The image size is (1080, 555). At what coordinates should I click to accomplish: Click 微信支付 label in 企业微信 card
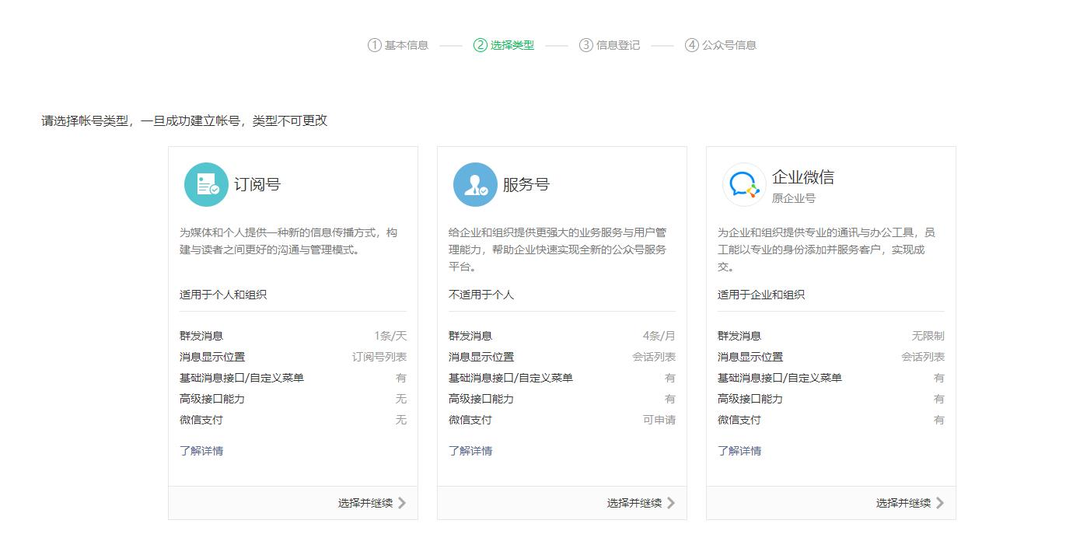coord(739,420)
